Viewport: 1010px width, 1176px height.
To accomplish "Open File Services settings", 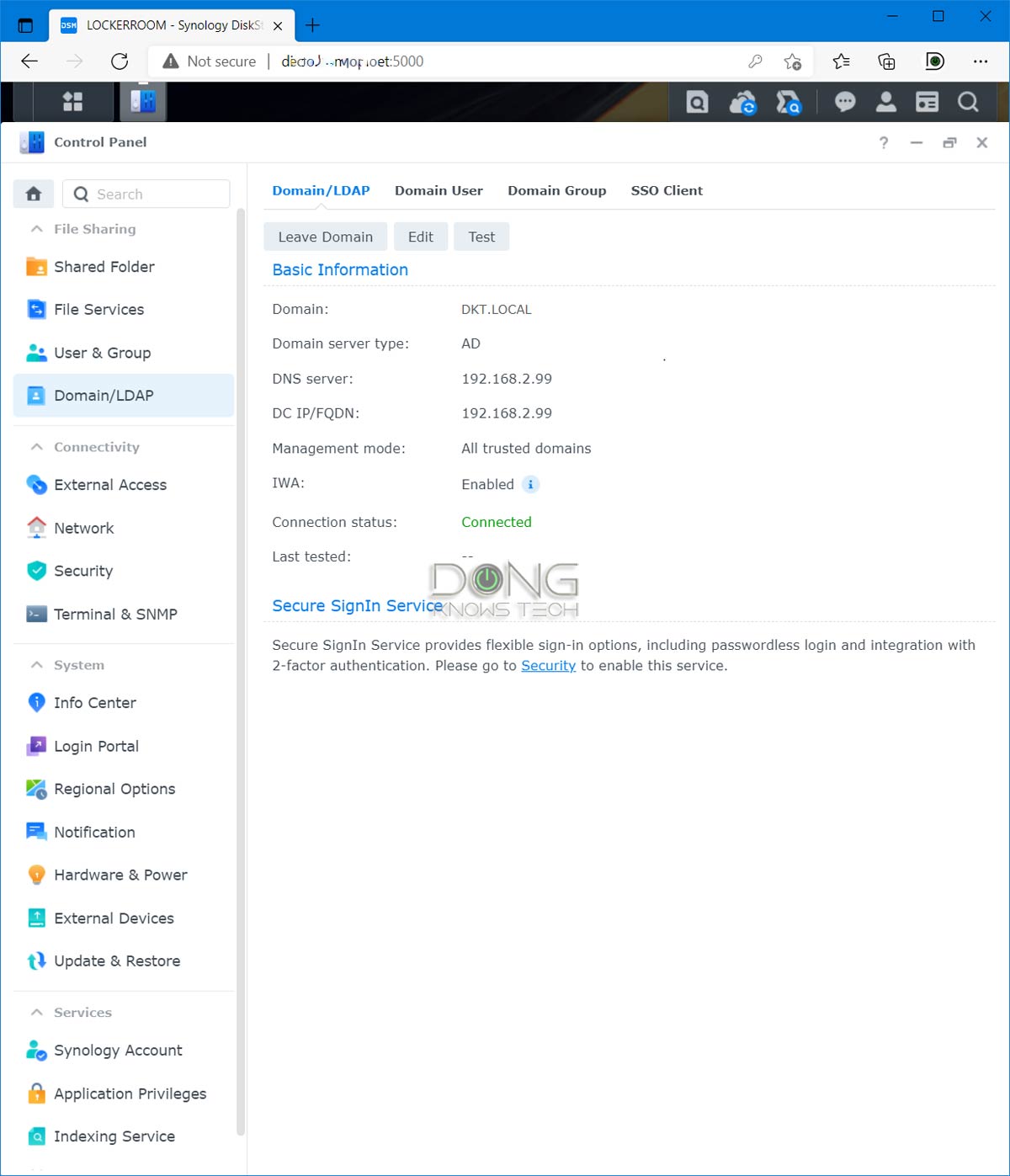I will [x=124, y=310].
